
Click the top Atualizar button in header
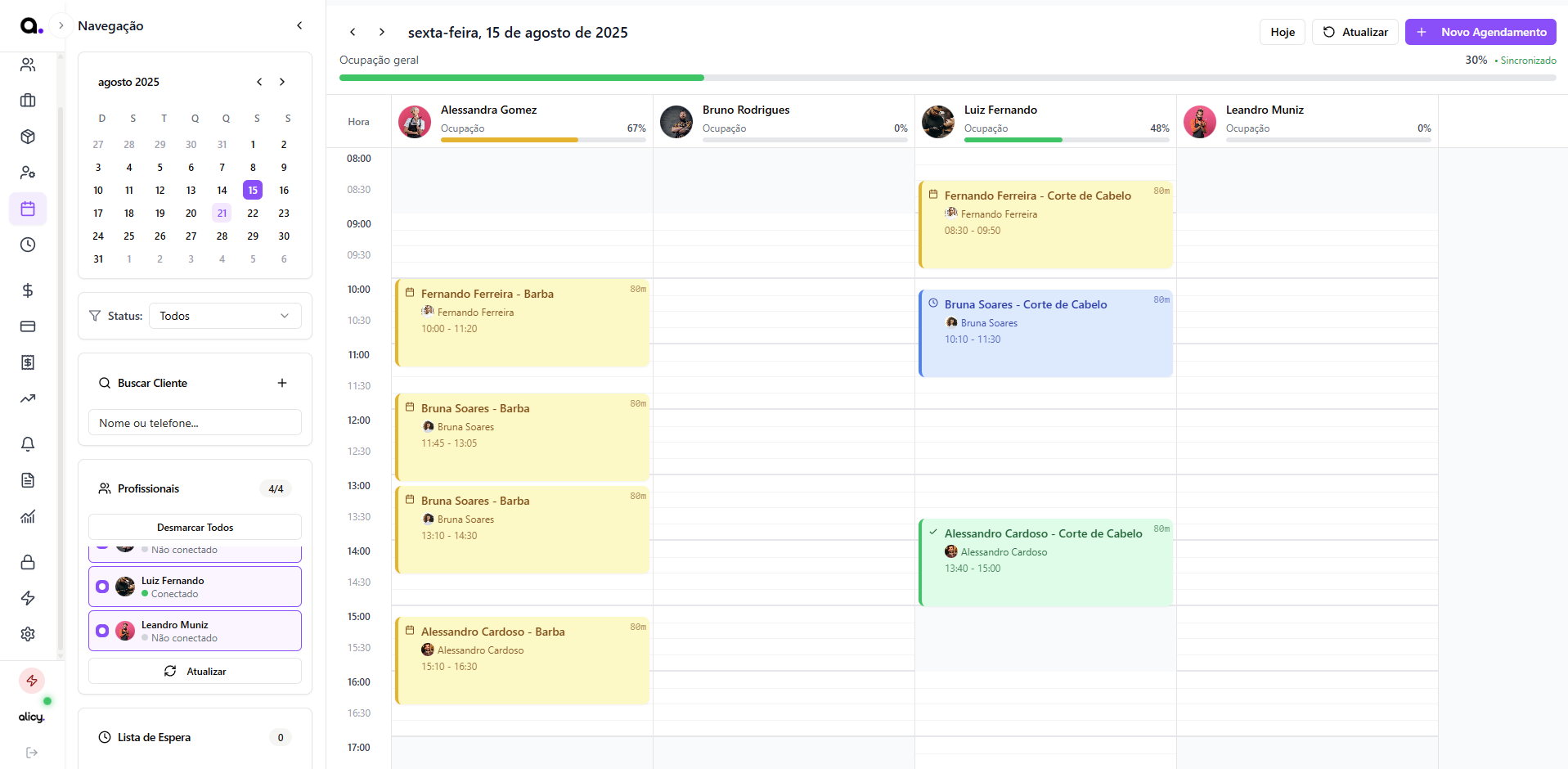(x=1355, y=32)
